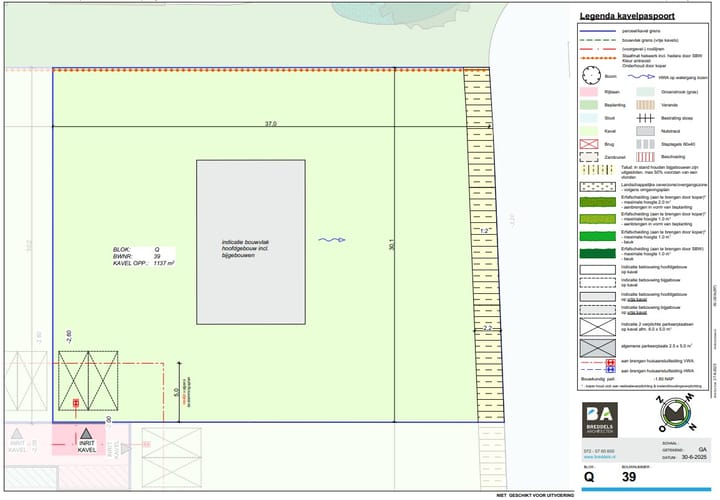Click the red VWA huisaansluiting symbol in legend

point(610,363)
